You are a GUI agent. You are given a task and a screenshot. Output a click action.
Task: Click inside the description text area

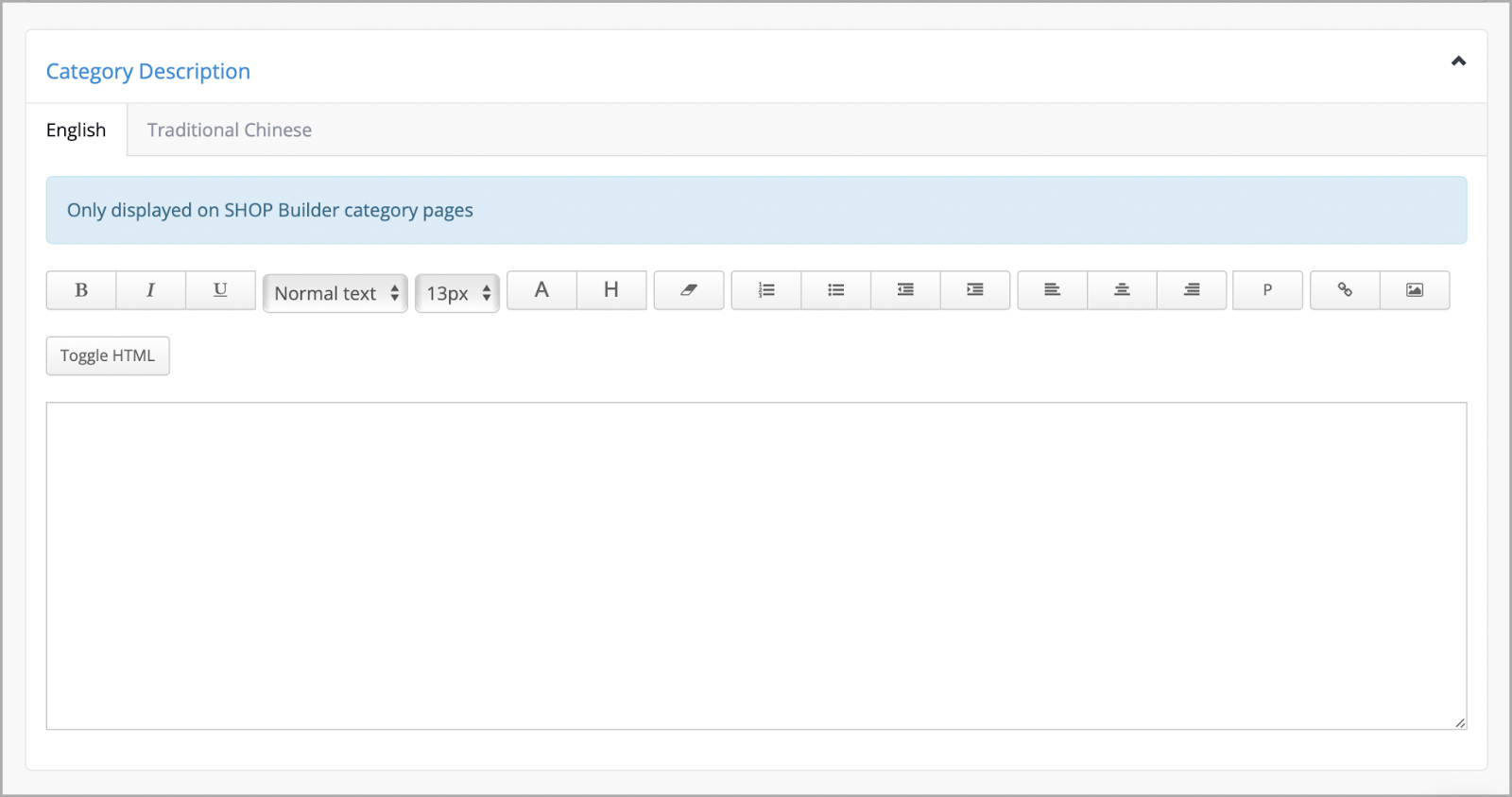[x=756, y=565]
